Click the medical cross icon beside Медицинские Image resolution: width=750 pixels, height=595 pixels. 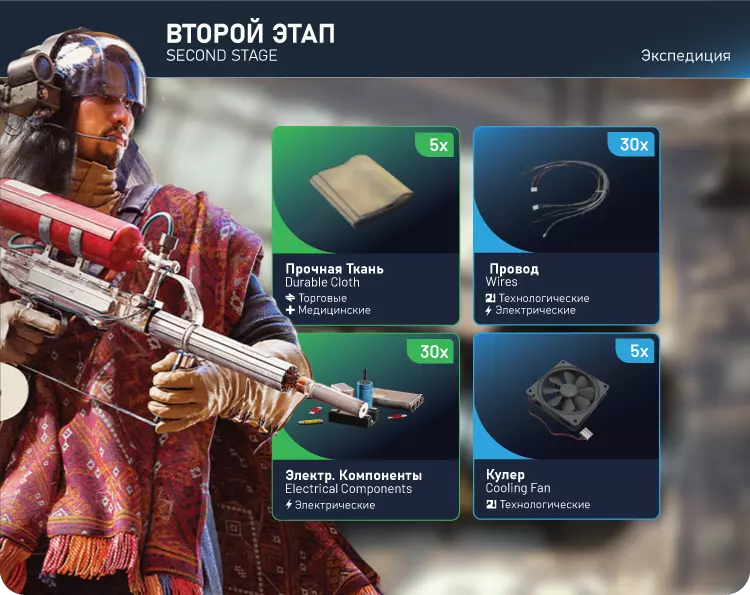(290, 310)
